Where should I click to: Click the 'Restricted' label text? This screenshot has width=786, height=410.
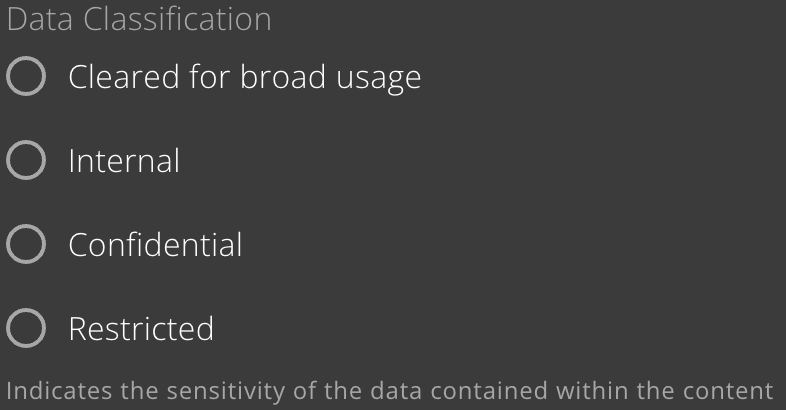point(141,329)
